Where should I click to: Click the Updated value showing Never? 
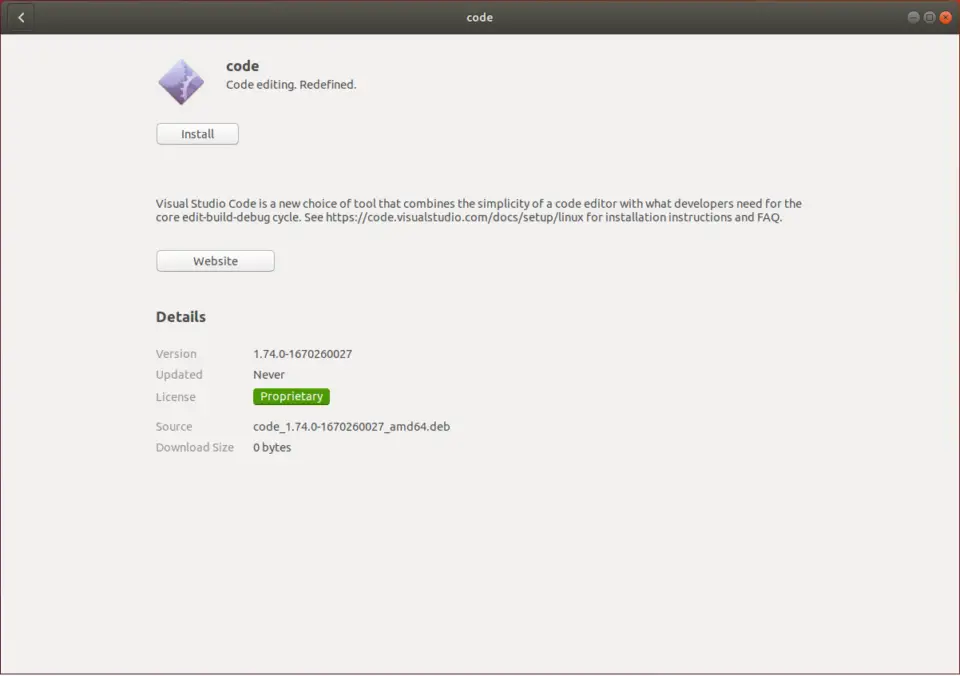[x=268, y=374]
